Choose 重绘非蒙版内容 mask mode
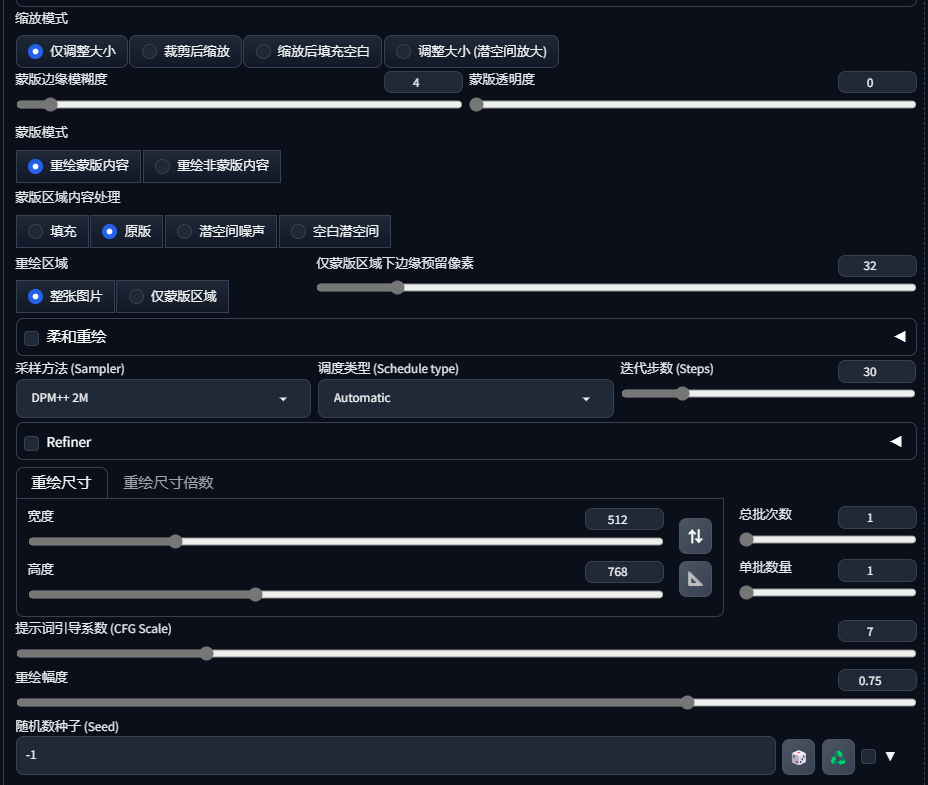 212,166
